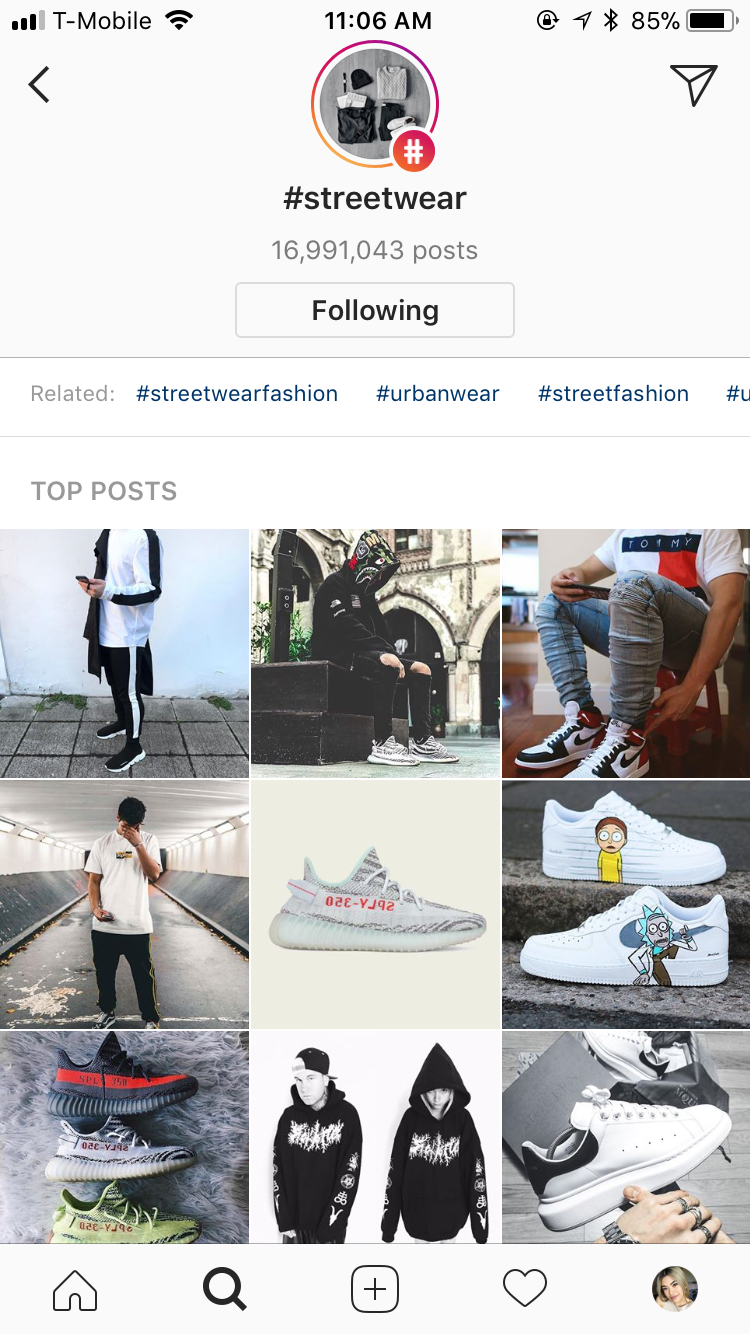The width and height of the screenshot is (750, 1334).
Task: Toggle the Following button for #streetwear
Action: pos(375,310)
